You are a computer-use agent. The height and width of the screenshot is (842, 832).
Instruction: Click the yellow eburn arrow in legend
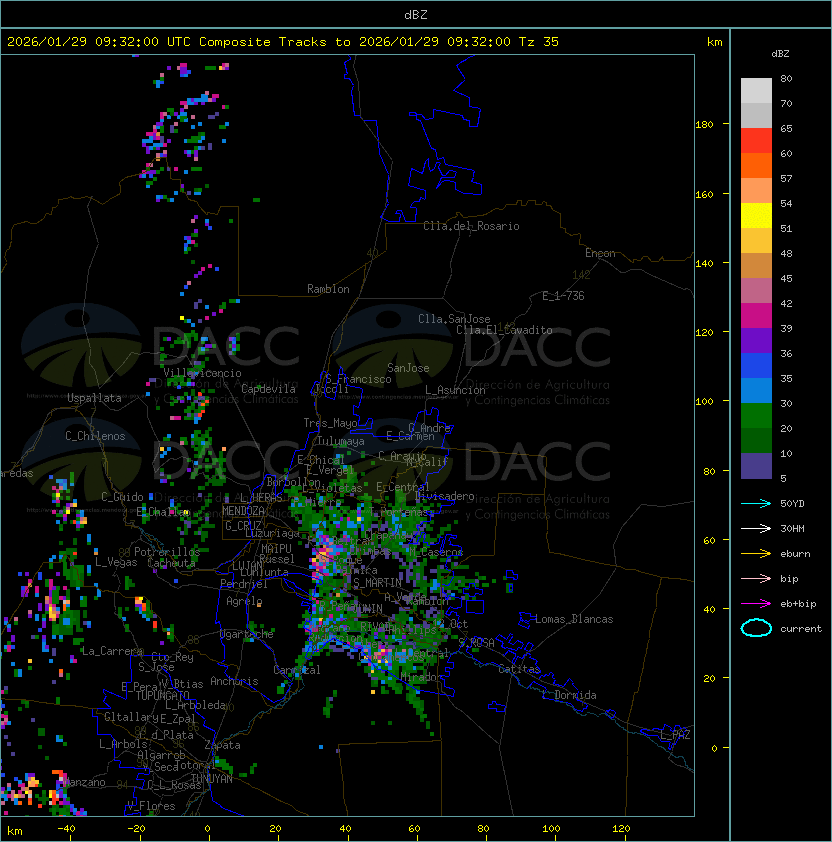tap(756, 554)
